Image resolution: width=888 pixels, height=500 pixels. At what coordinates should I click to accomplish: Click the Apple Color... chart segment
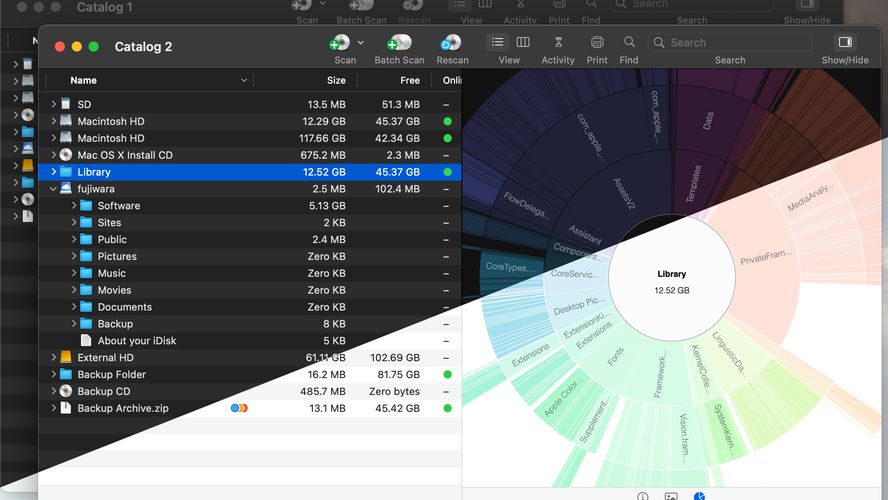tap(561, 398)
